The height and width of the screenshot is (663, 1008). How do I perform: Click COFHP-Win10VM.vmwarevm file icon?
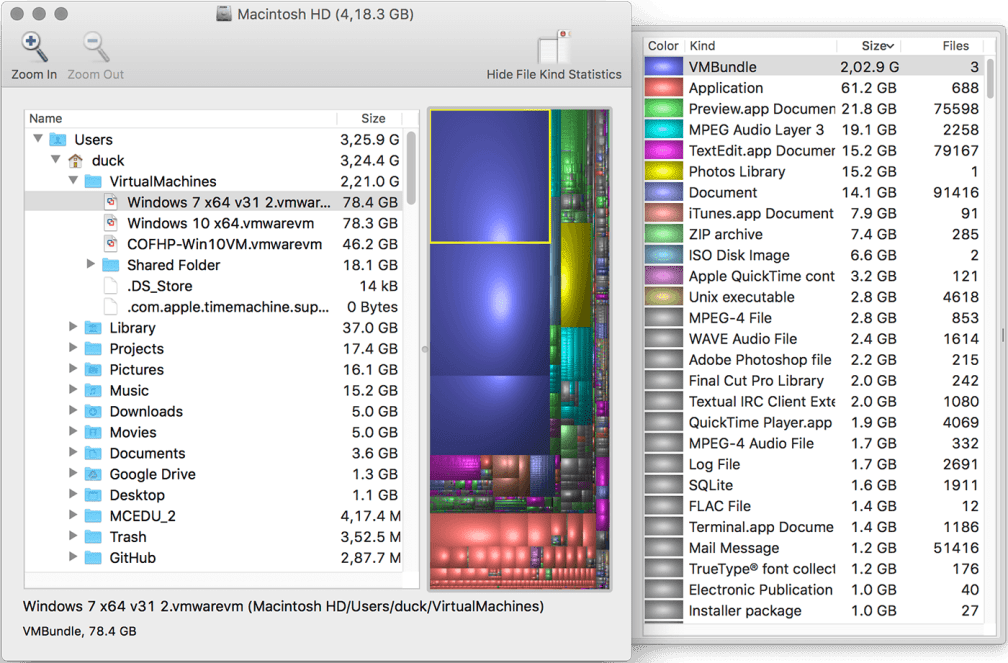pyautogui.click(x=111, y=244)
